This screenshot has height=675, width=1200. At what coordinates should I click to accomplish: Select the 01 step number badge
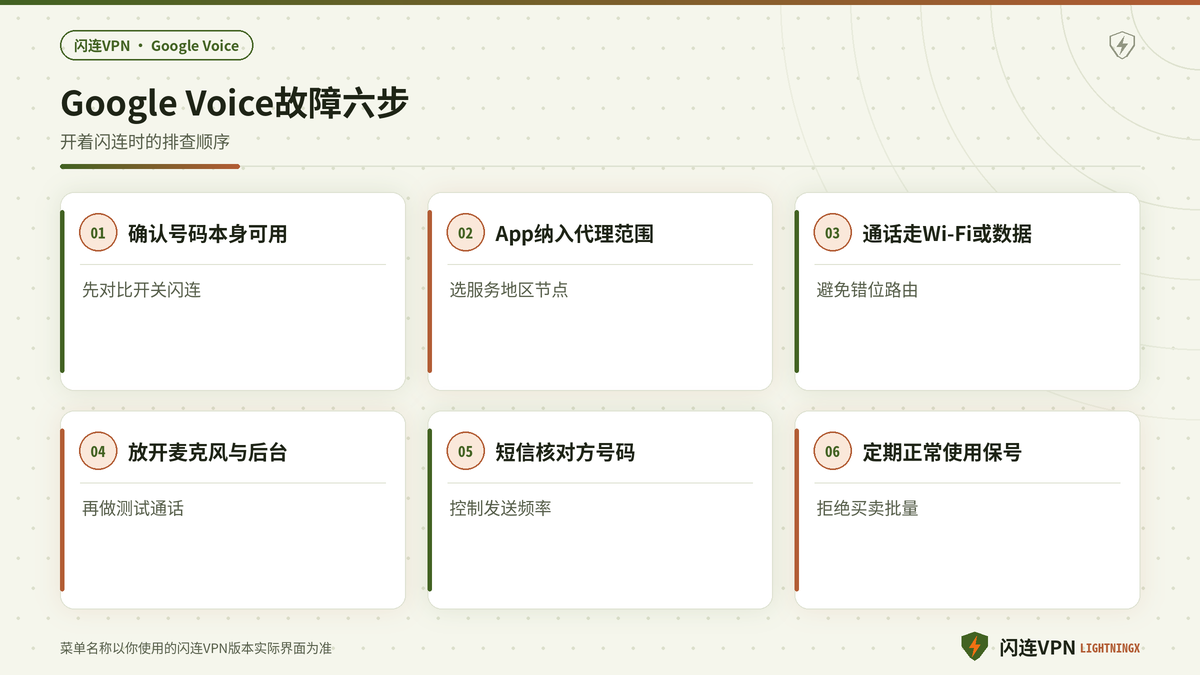point(98,233)
